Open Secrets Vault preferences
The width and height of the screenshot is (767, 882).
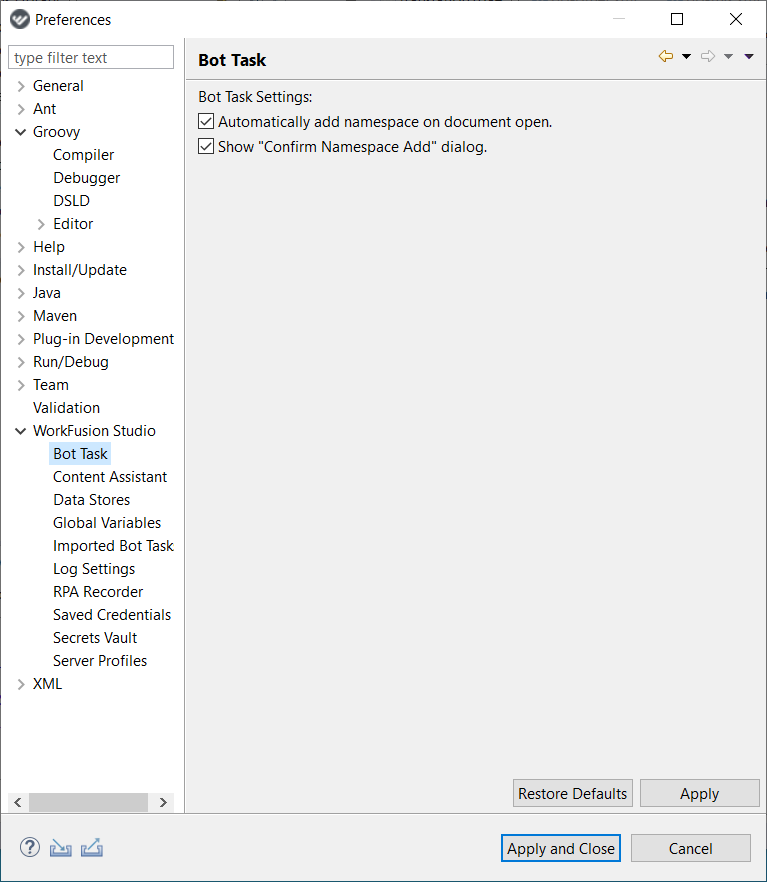point(95,638)
